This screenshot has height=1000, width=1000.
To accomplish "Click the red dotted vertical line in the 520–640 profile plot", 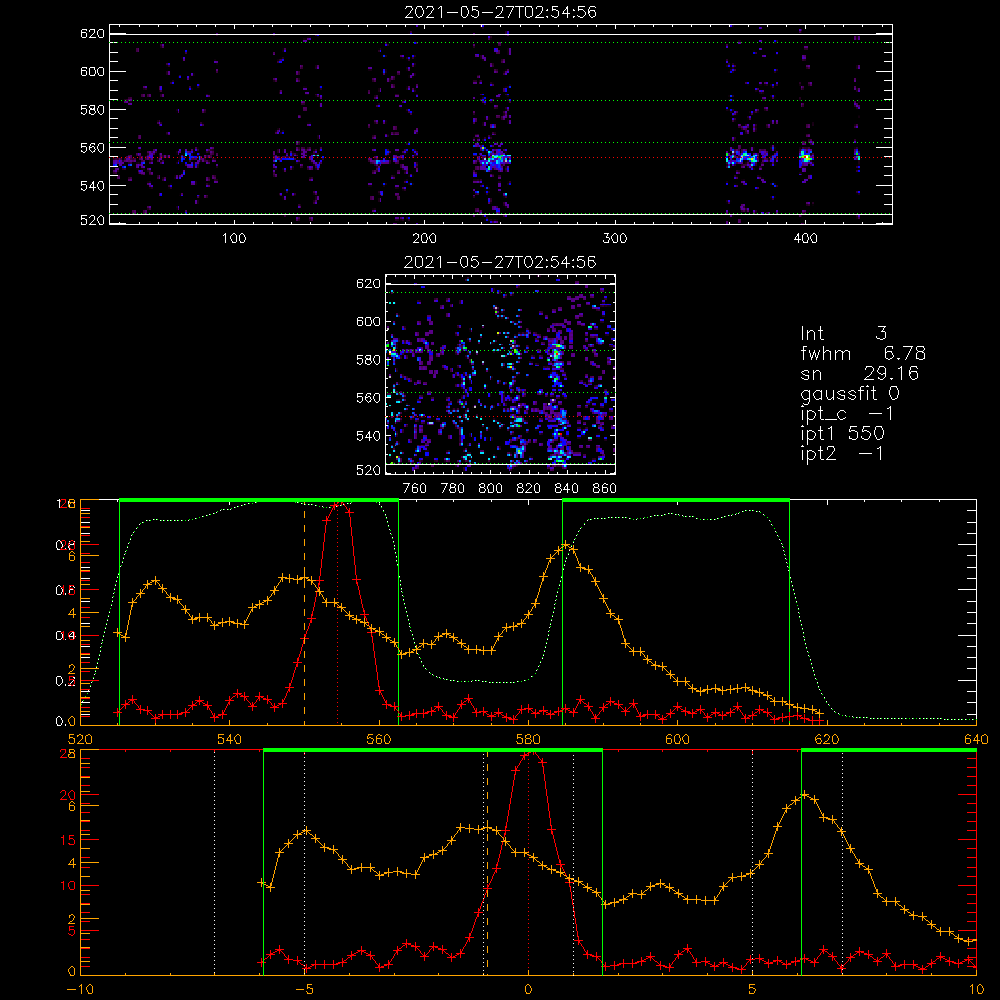I will [337, 612].
